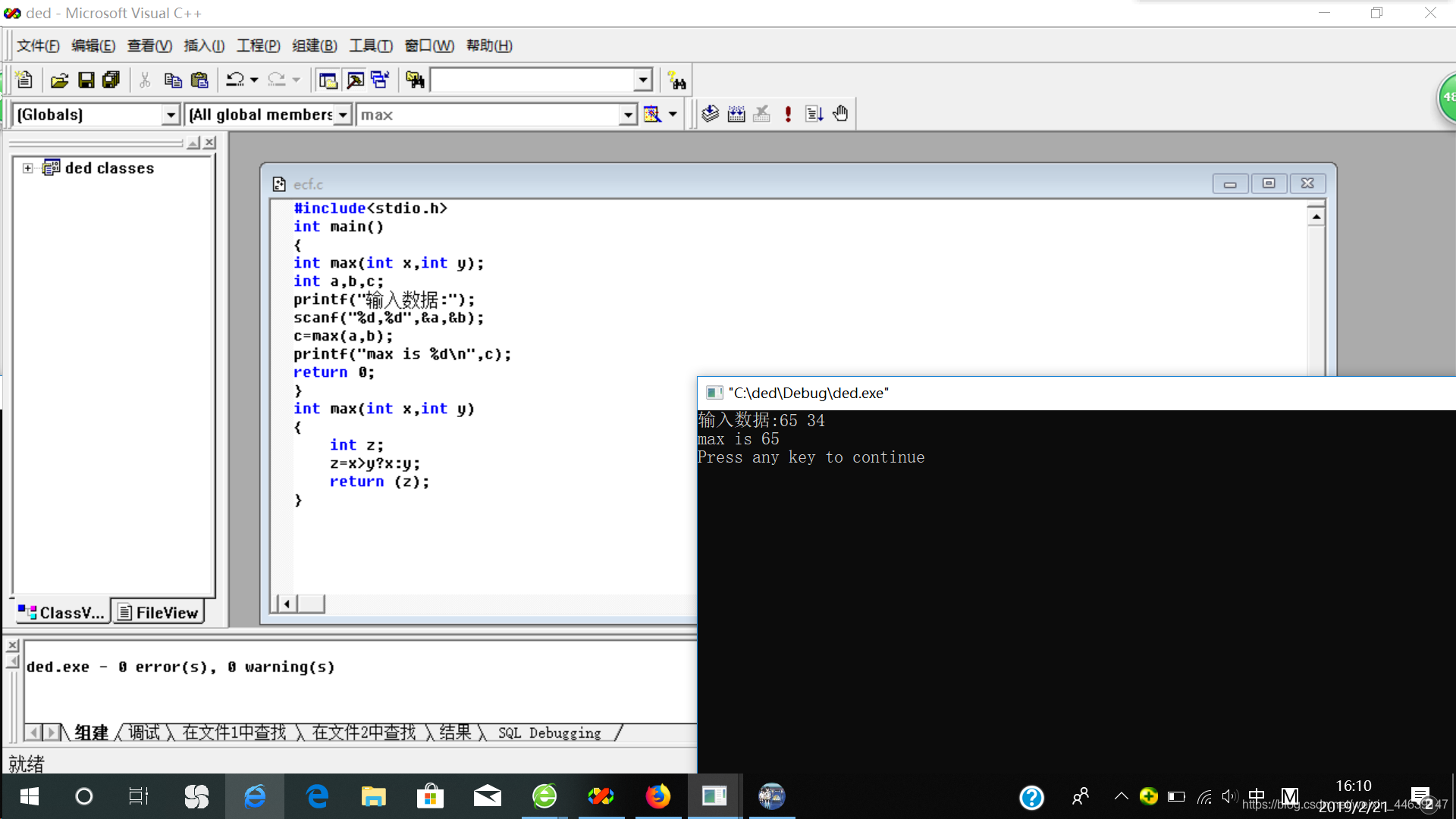Open the All global members dropdown

pos(343,115)
